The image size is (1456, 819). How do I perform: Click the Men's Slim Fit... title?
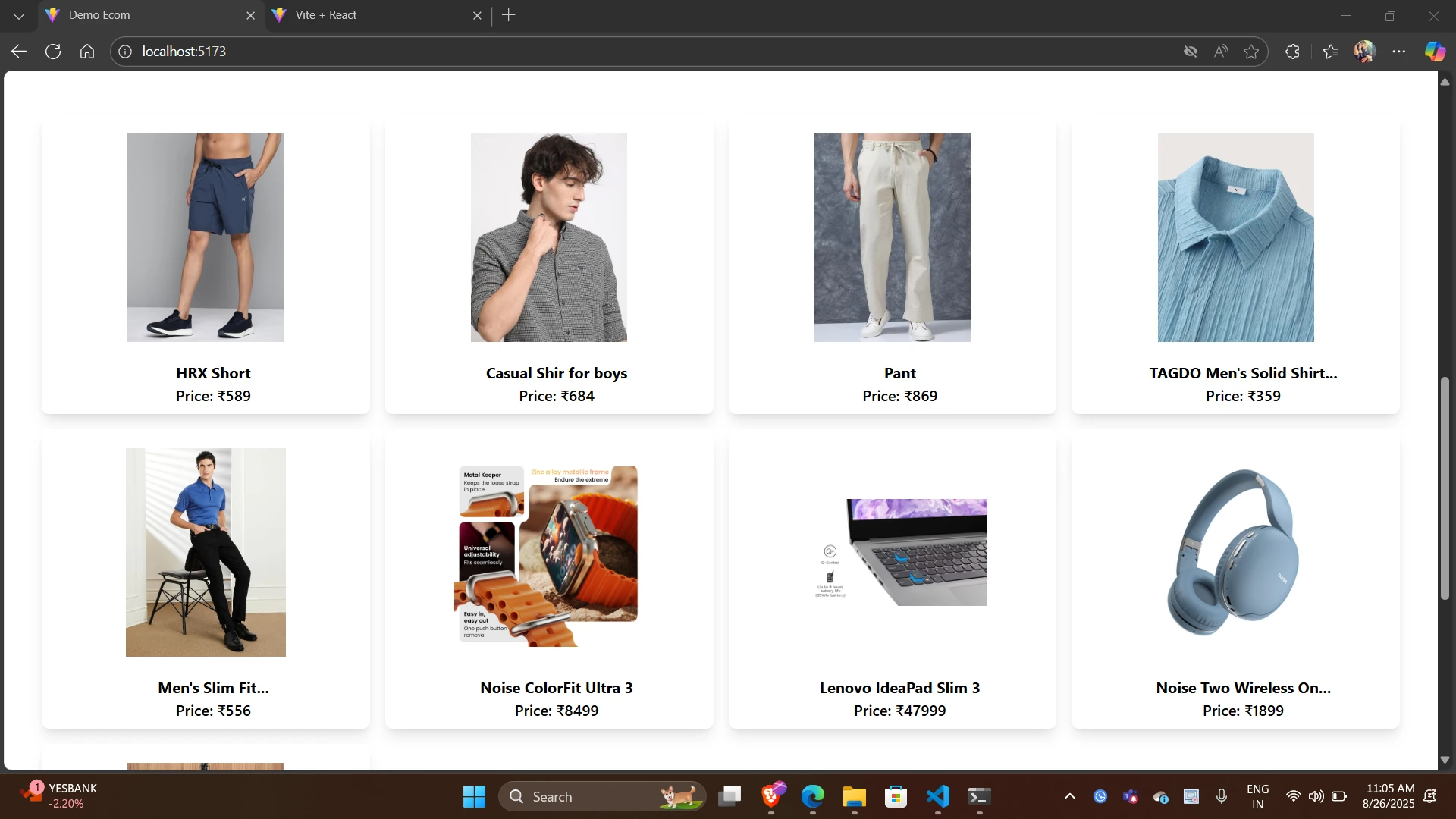click(213, 688)
